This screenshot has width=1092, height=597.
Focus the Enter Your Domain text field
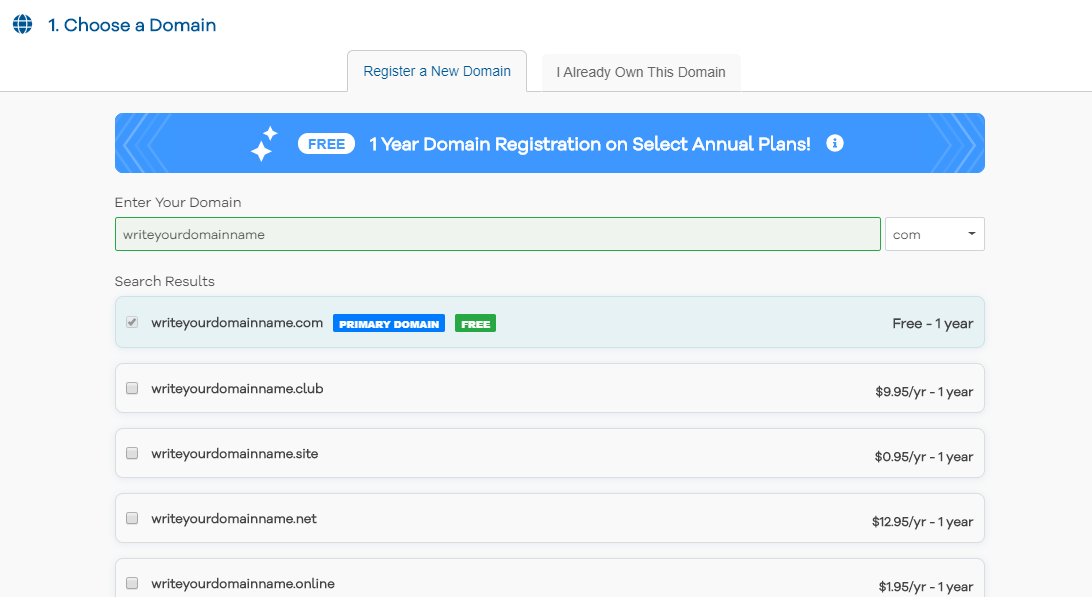pyautogui.click(x=497, y=234)
